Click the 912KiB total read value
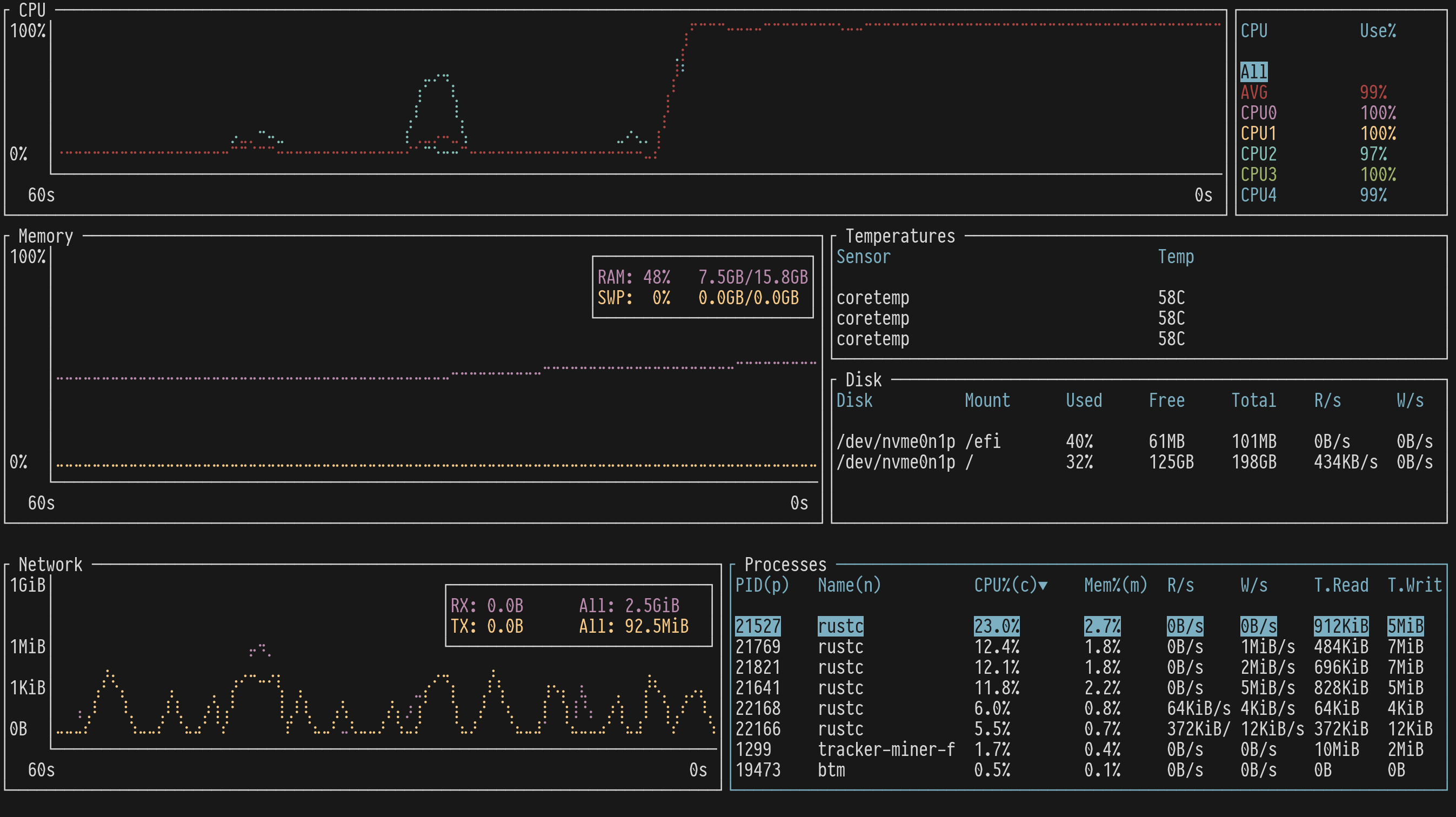This screenshot has width=1456, height=817. pos(1341,626)
